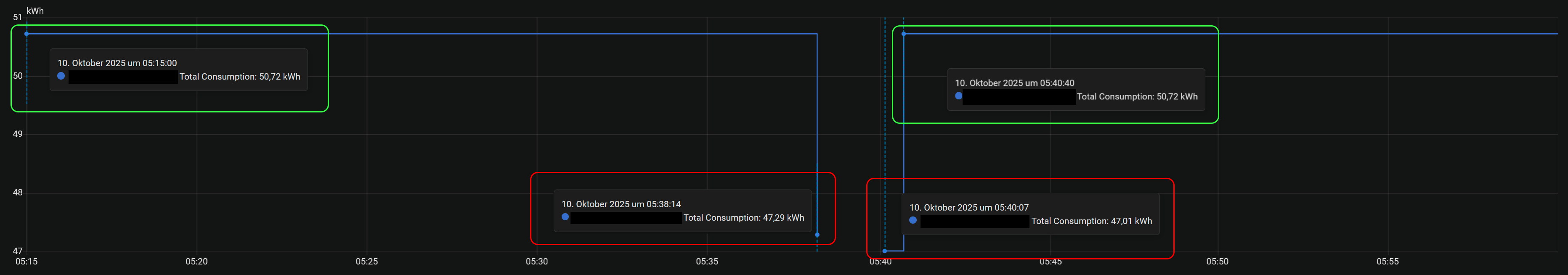Select the 05:50 tick label on x-axis
This screenshot has width=1568, height=275.
coord(1217,262)
